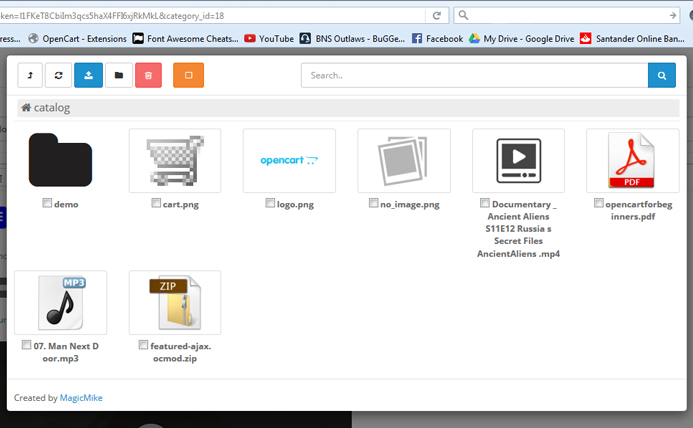This screenshot has width=693, height=428.
Task: Click the demo folder name
Action: point(66,204)
